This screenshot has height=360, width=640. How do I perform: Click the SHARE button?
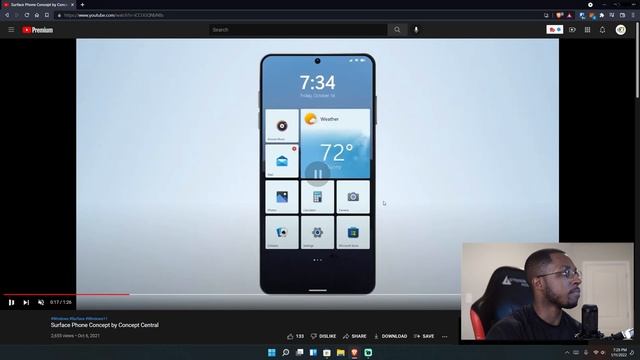tap(355, 336)
